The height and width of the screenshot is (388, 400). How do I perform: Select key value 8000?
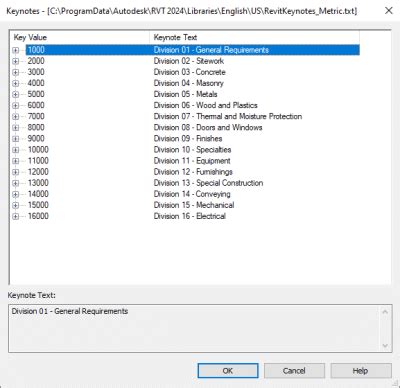(x=36, y=127)
